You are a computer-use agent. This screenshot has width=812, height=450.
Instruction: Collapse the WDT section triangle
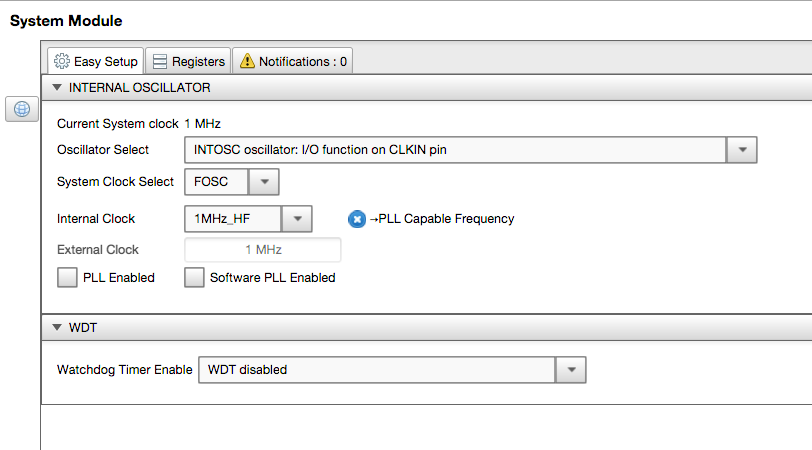pos(57,328)
